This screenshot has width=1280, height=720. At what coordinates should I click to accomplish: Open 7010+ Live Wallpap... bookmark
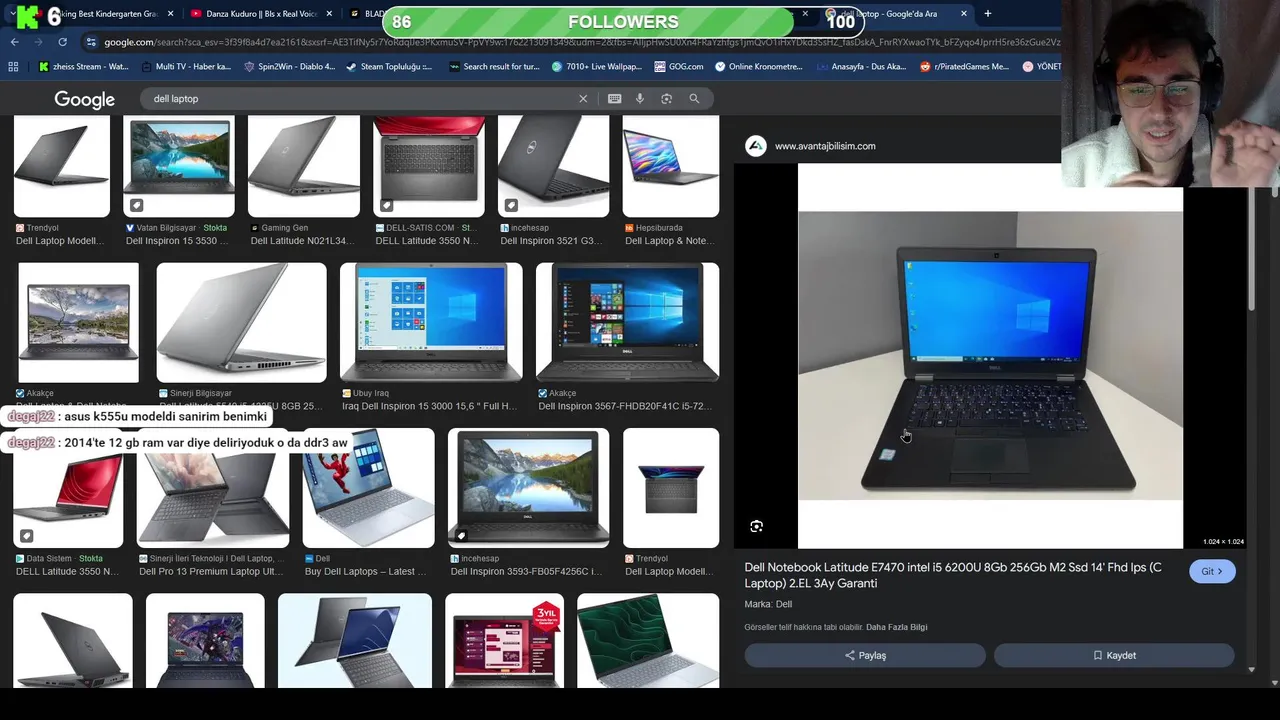[x=596, y=67]
